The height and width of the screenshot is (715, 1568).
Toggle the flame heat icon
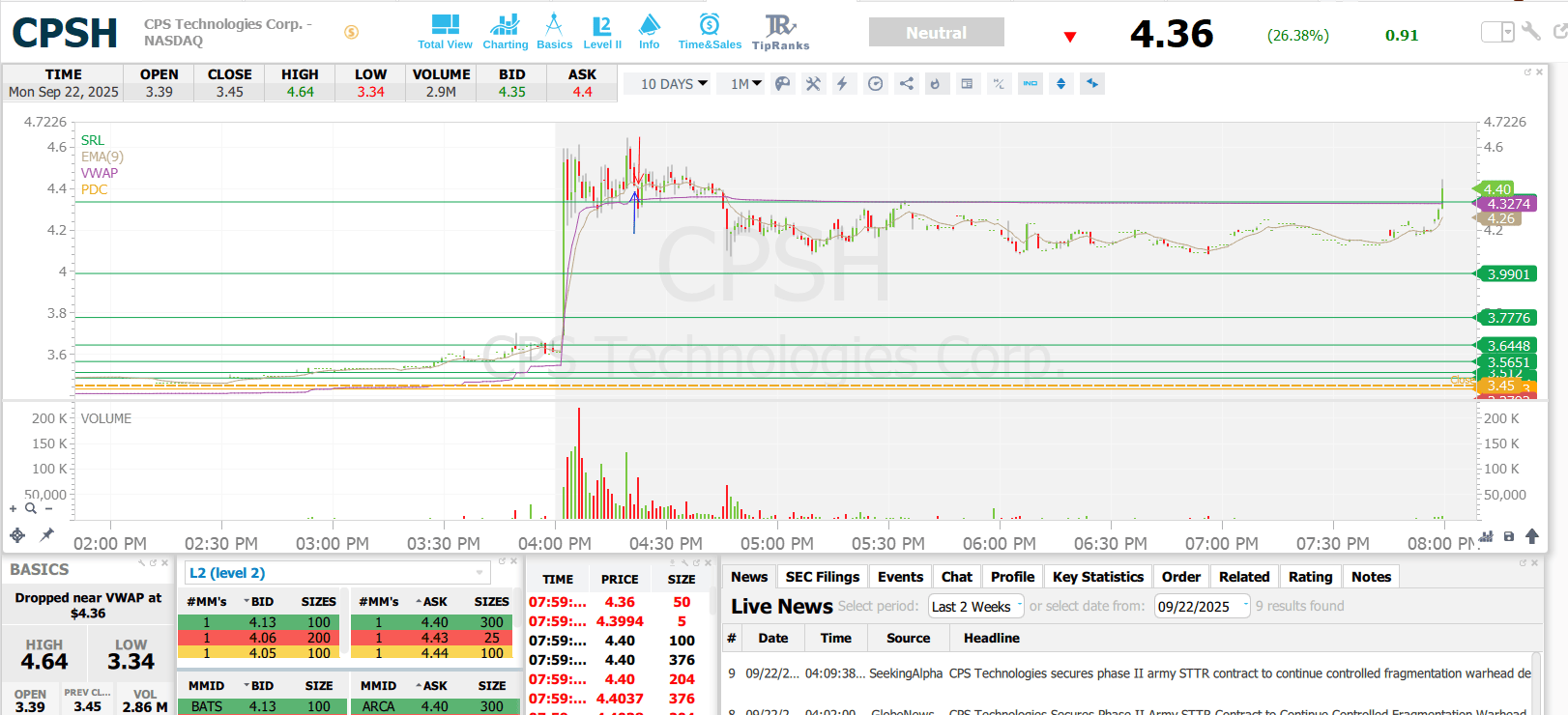click(x=935, y=84)
